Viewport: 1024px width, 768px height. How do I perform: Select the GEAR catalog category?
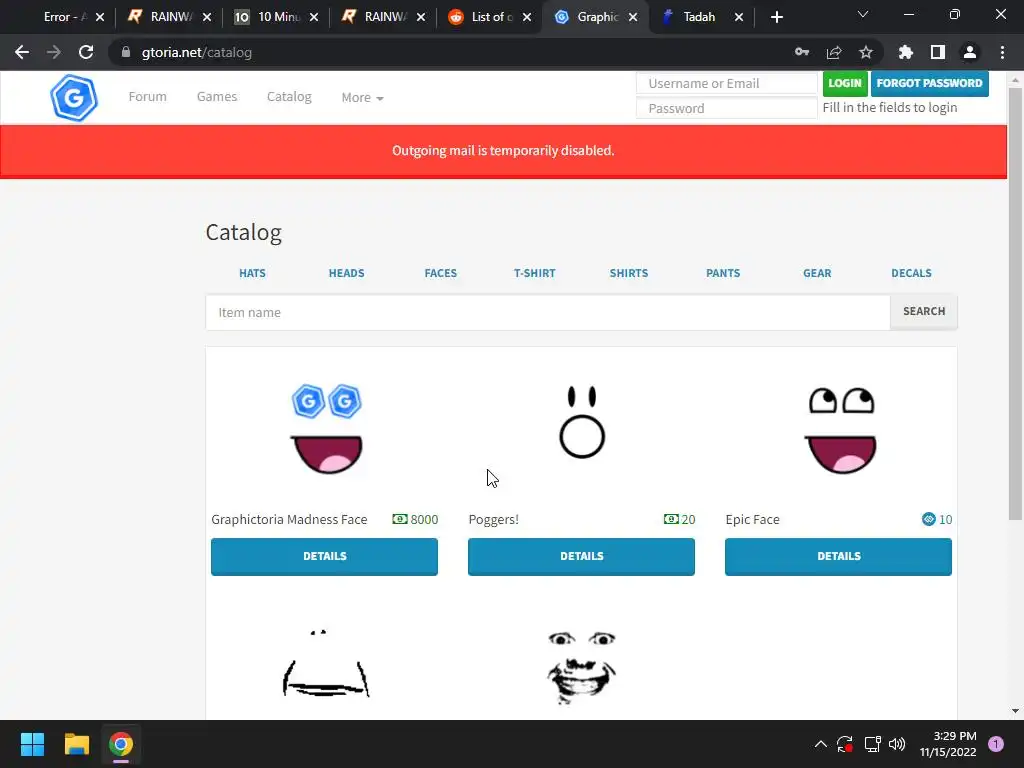click(x=817, y=273)
